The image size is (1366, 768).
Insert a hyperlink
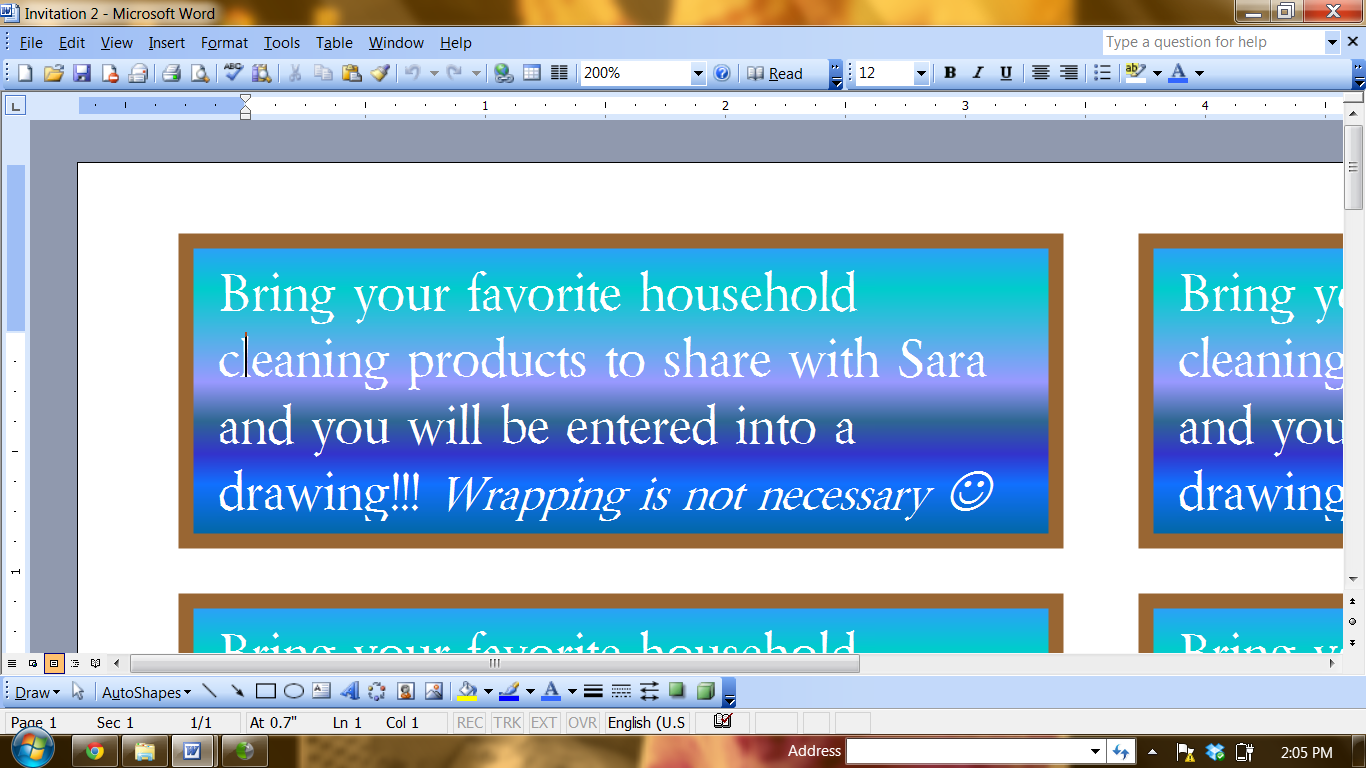tap(503, 73)
